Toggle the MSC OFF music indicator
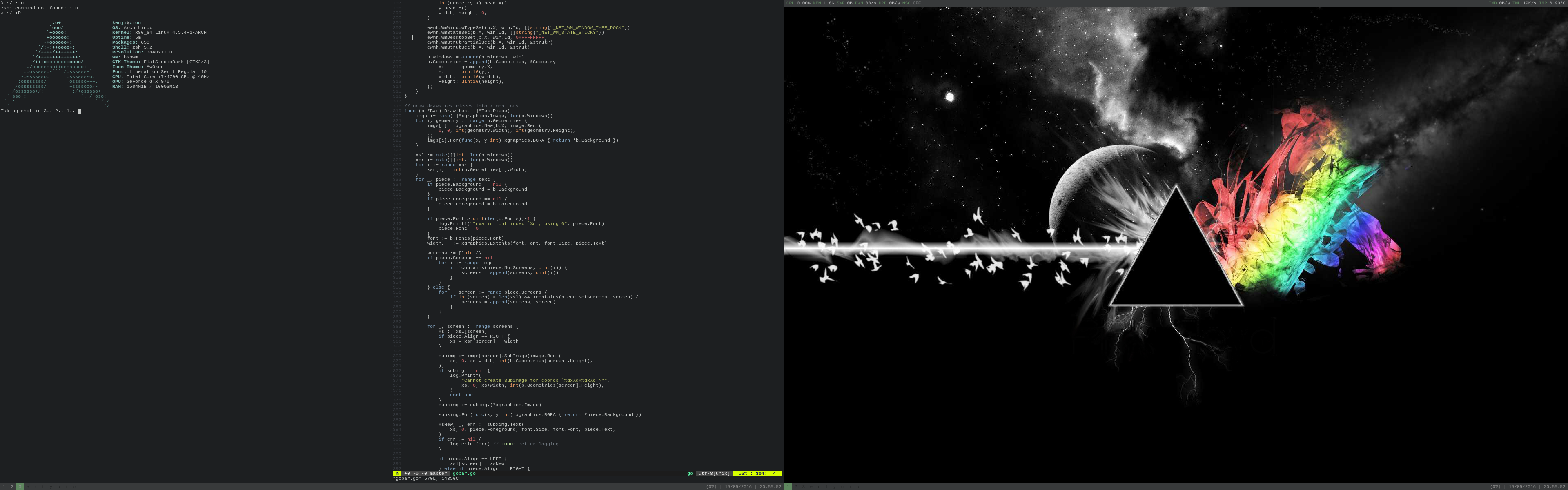The height and width of the screenshot is (490, 1568). pos(912,3)
